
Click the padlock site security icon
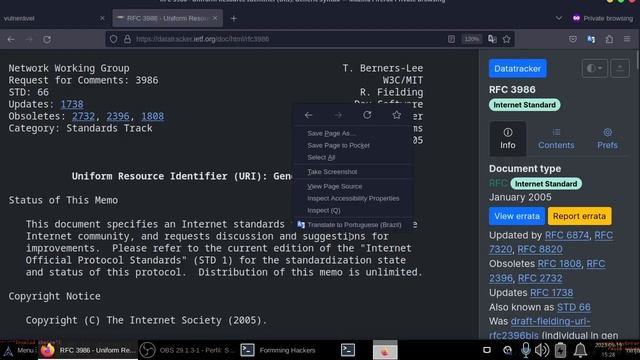coord(127,39)
